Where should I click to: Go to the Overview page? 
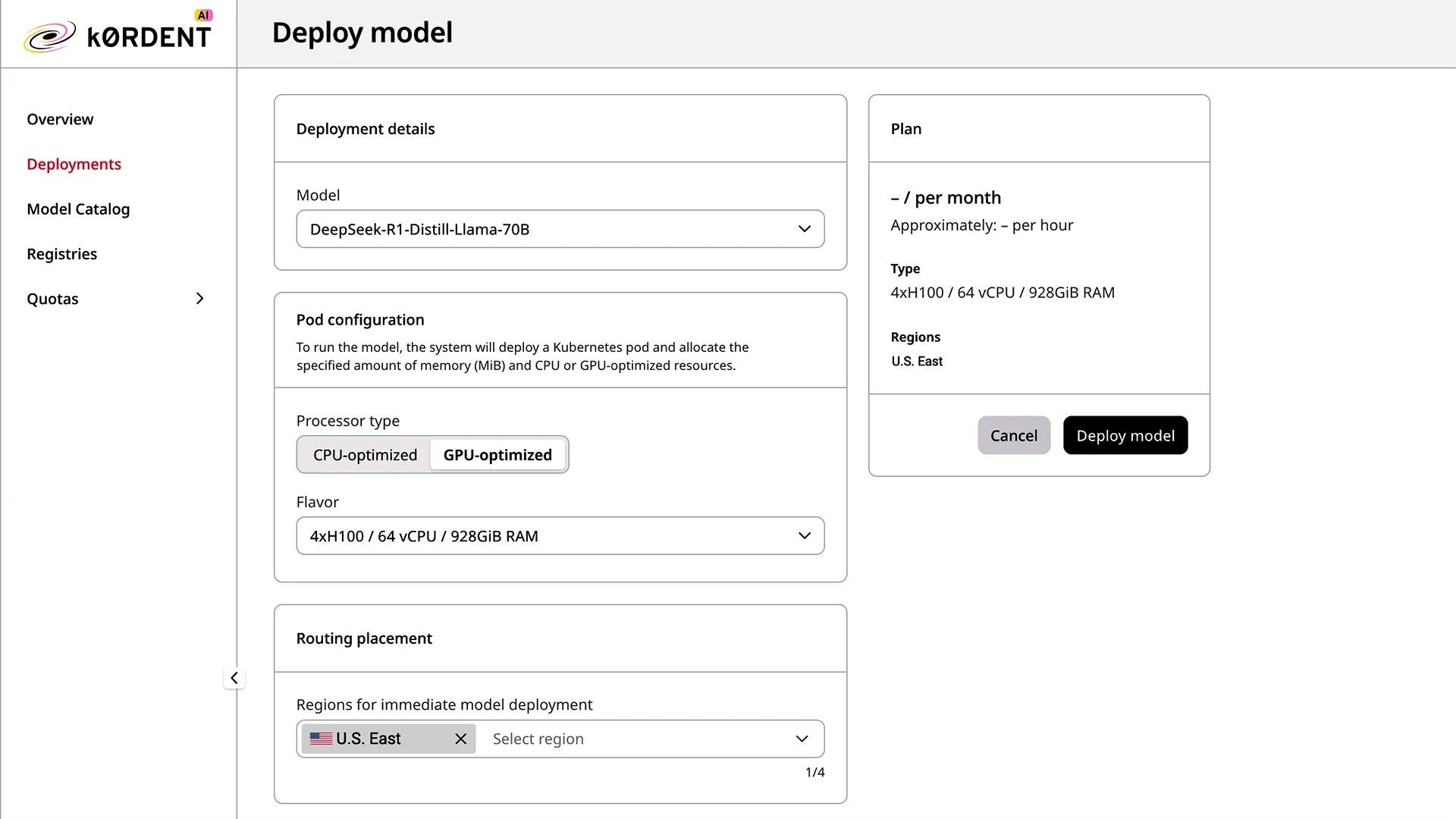point(60,119)
